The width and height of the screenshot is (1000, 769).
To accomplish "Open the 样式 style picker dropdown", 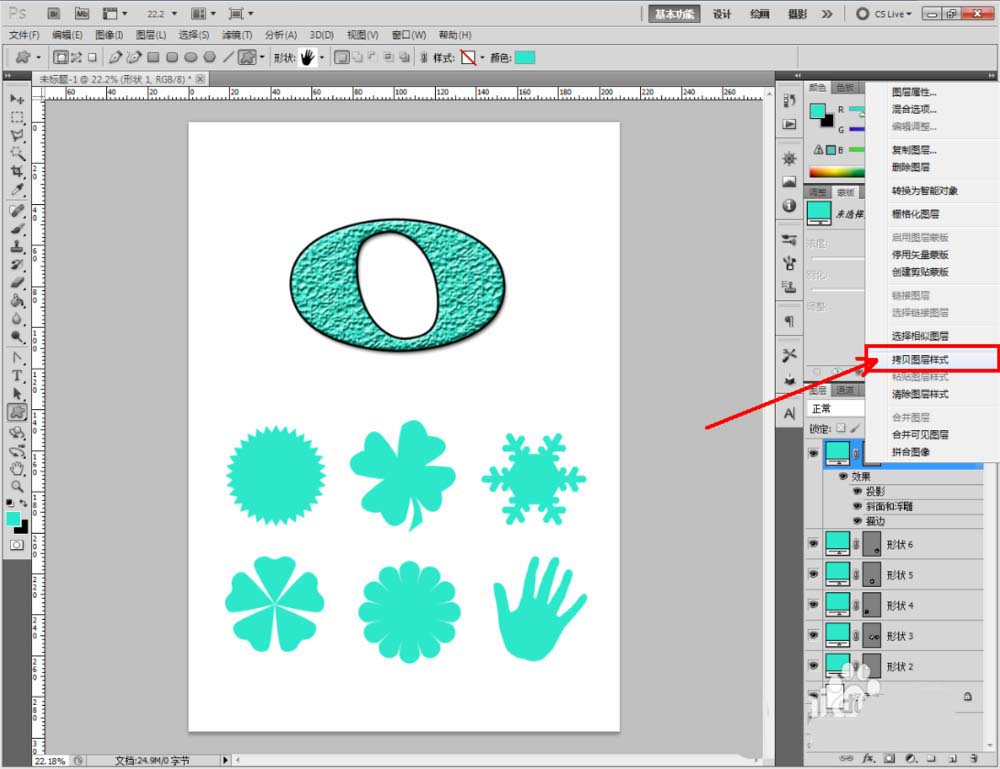I will (482, 58).
